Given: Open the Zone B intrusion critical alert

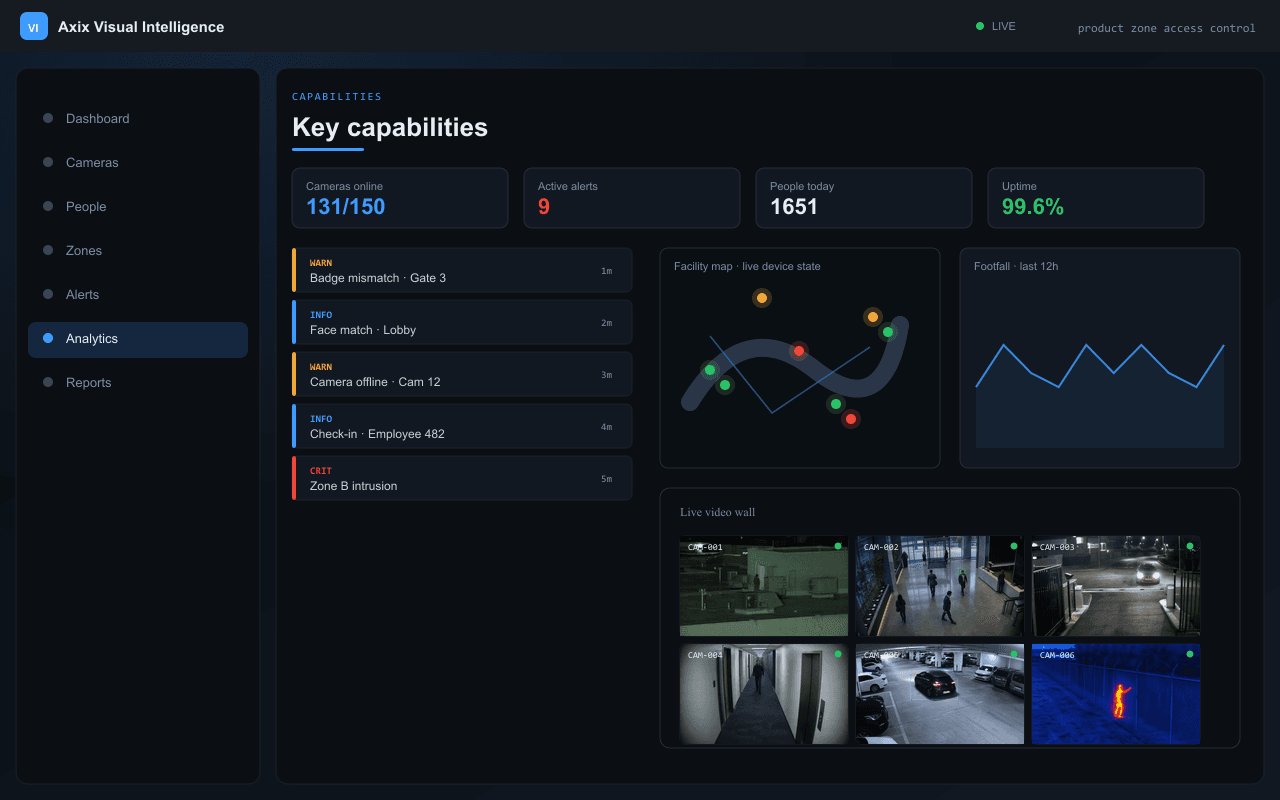Looking at the screenshot, I should coord(462,478).
